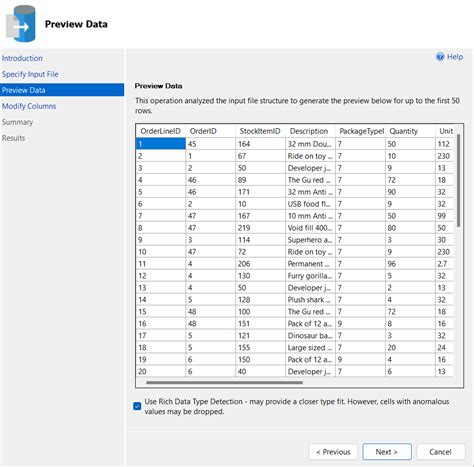Click the StockItemID column header
This screenshot has height=467, width=474.
[260, 131]
